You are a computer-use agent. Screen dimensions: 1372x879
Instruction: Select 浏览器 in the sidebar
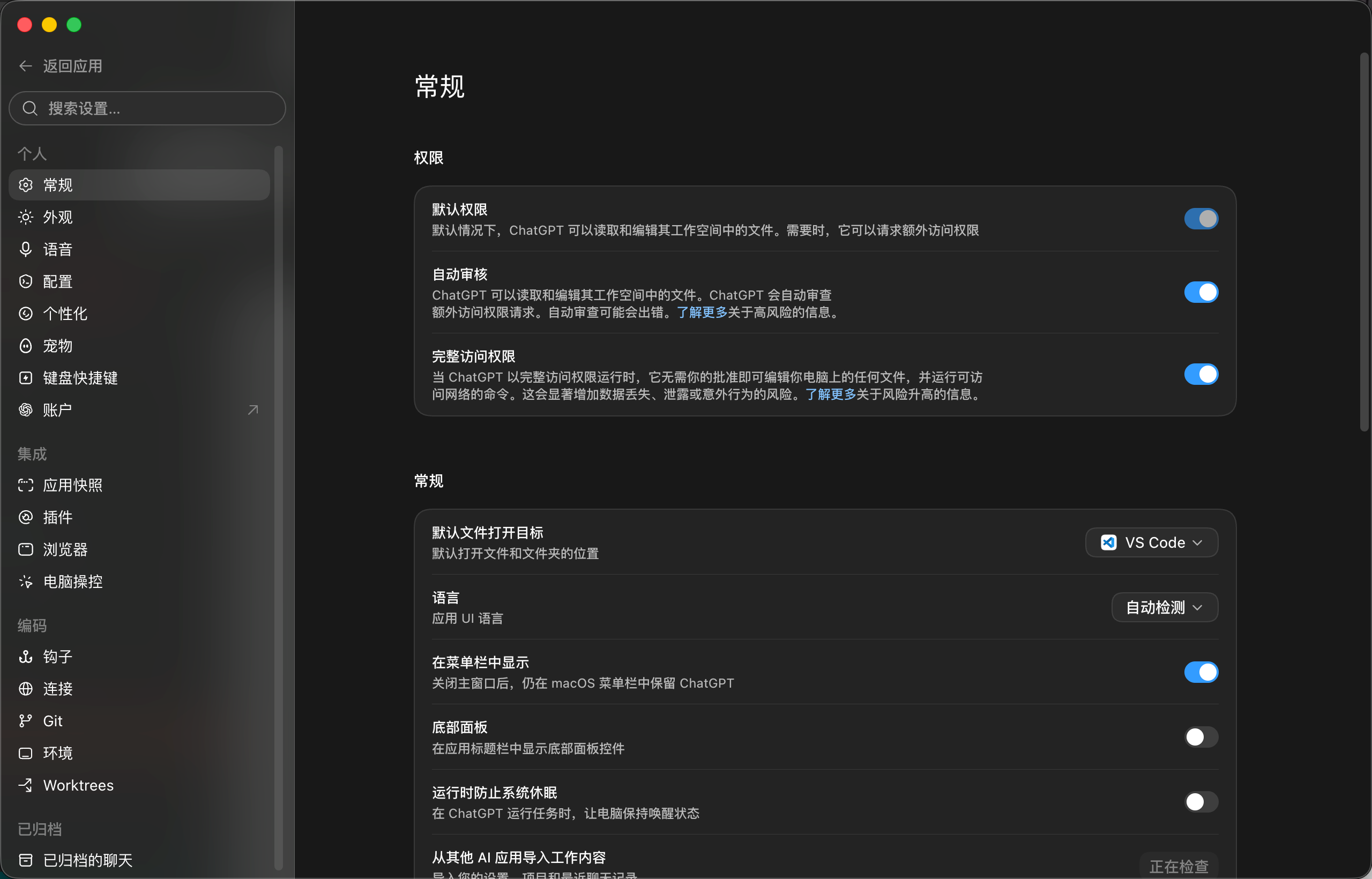(x=139, y=550)
